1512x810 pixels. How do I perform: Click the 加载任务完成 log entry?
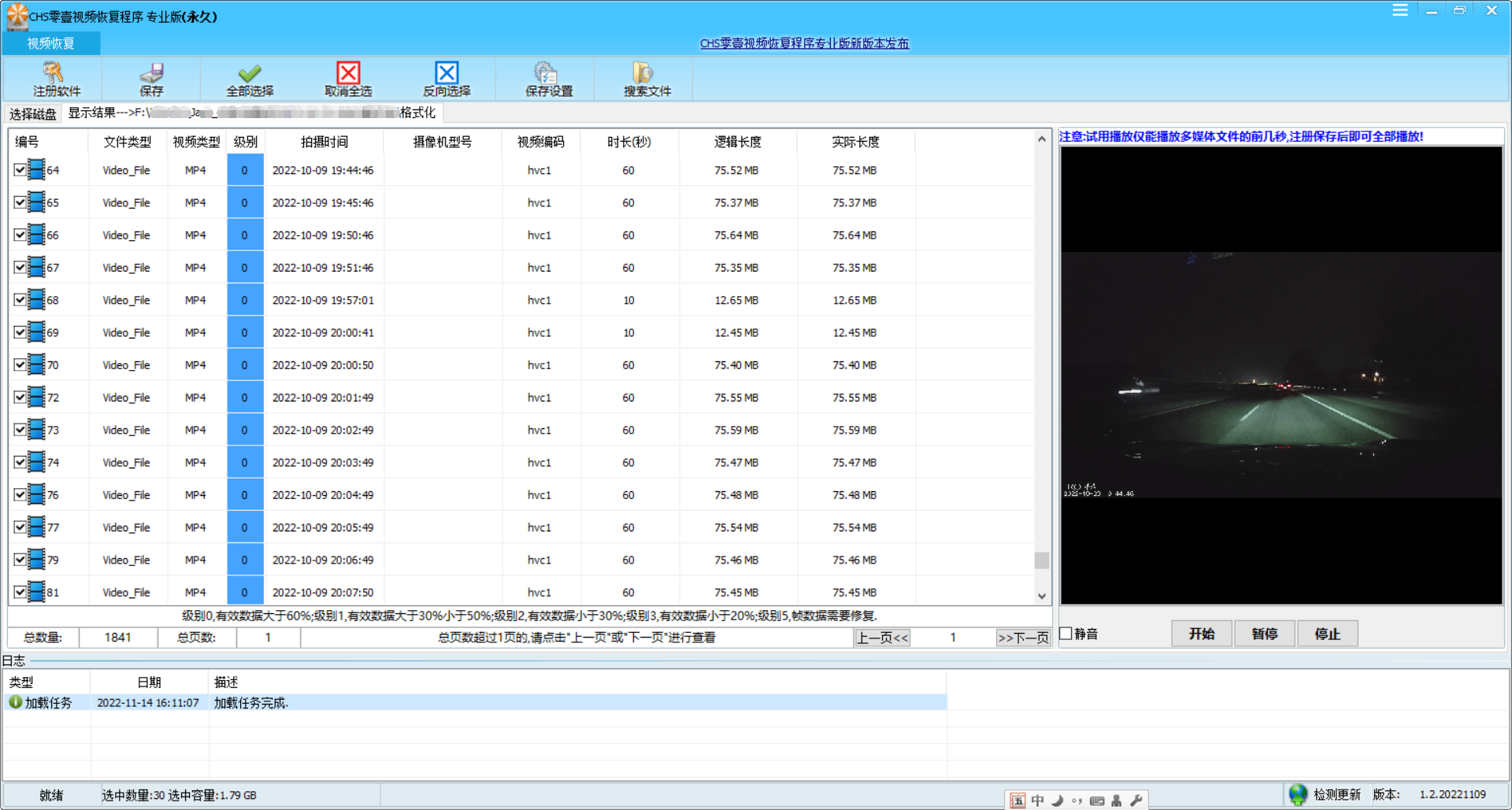tap(251, 702)
